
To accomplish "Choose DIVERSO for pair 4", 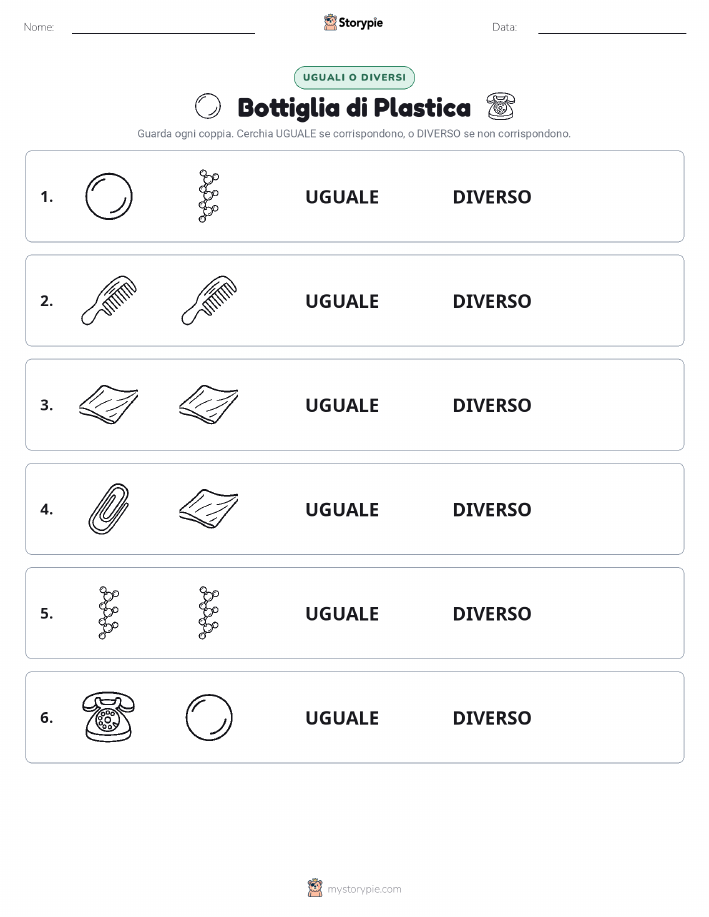I will 492,509.
